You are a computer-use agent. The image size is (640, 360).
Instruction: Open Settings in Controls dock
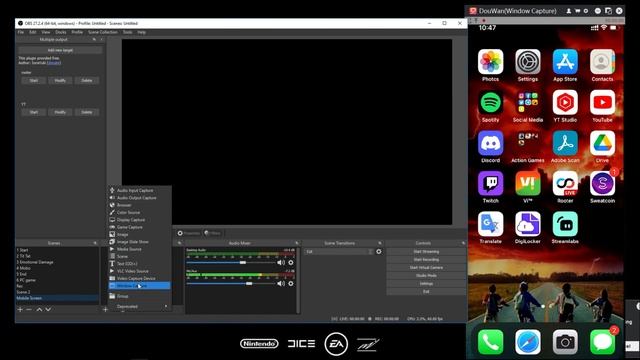coord(426,283)
